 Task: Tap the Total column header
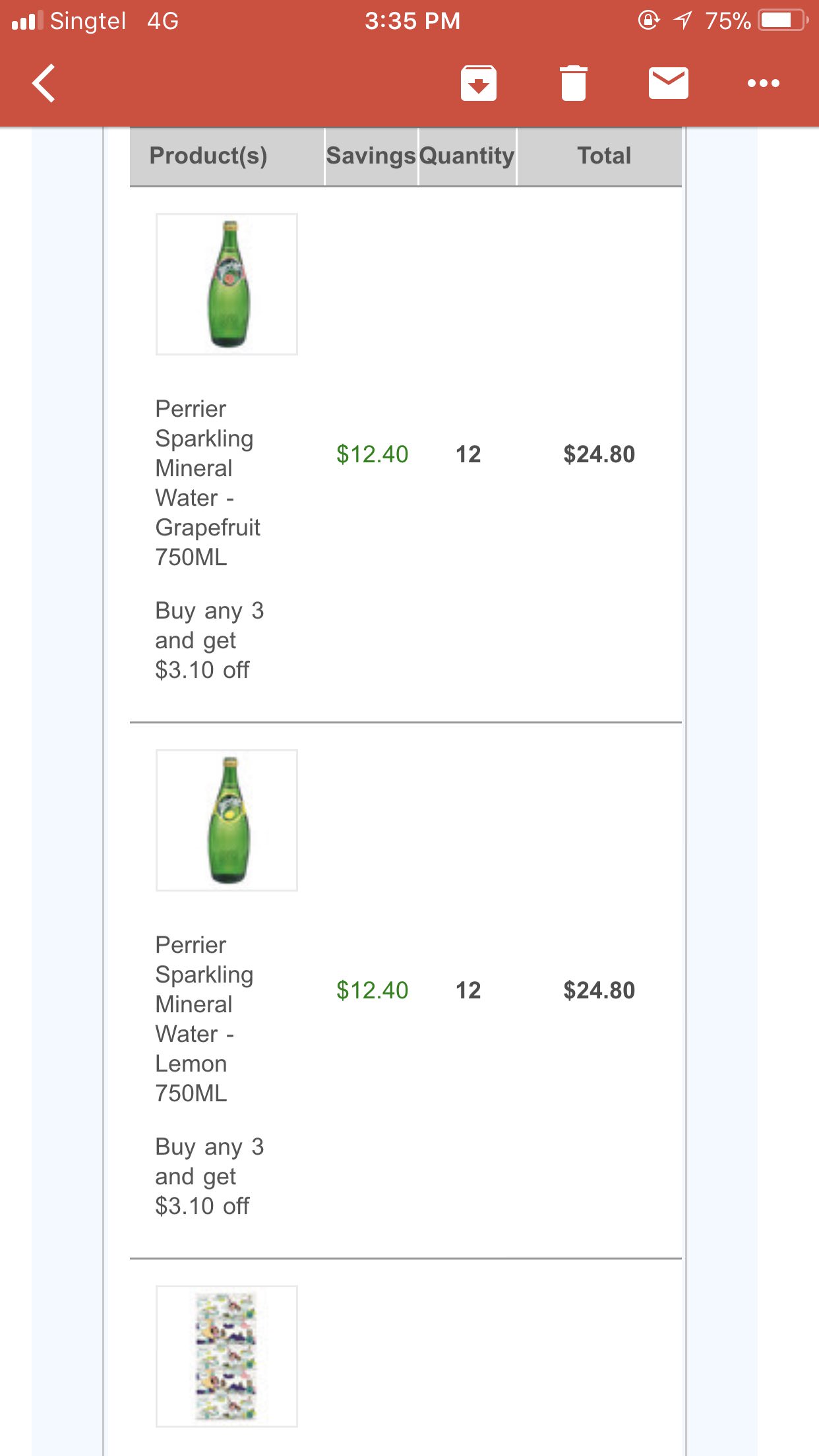tap(604, 156)
